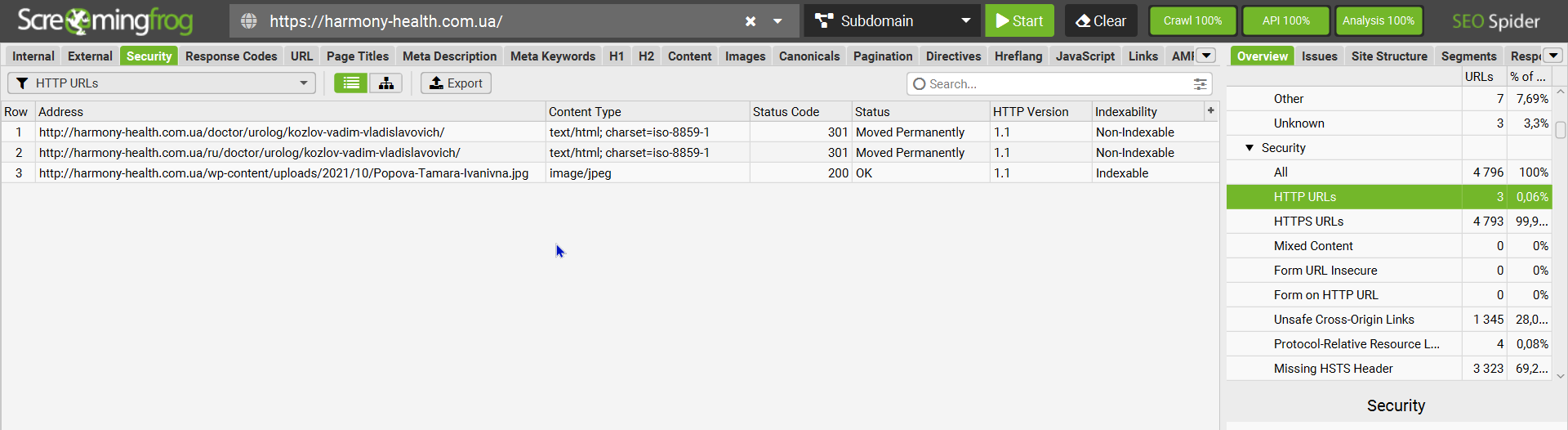Screen dimensions: 1568x430
Task: Show more tabs overflow dropdown
Action: (1205, 56)
